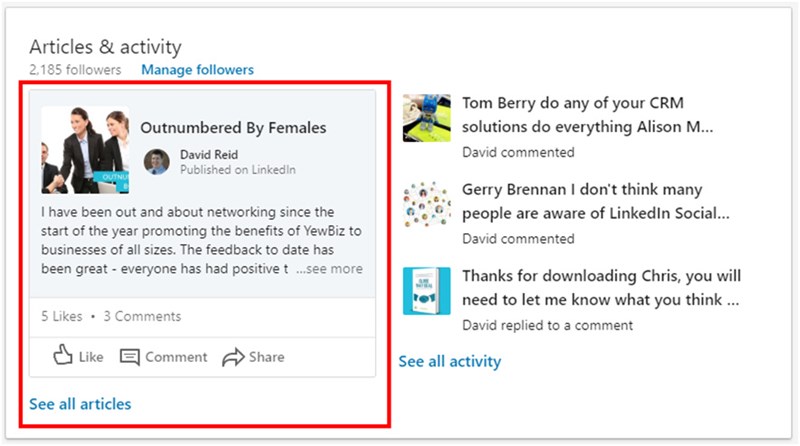The image size is (800, 446).
Task: Open the Thanks for downloading Chris reply
Action: (x=600, y=287)
